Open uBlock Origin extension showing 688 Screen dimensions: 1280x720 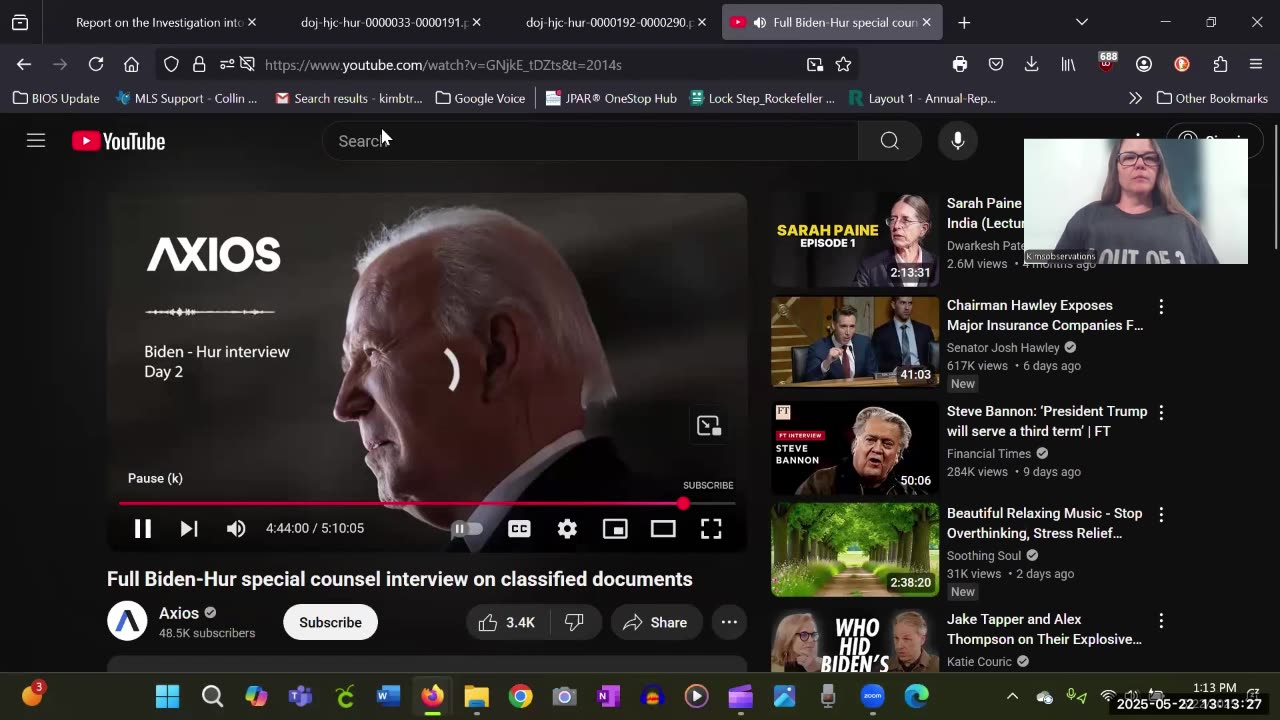pos(1106,62)
